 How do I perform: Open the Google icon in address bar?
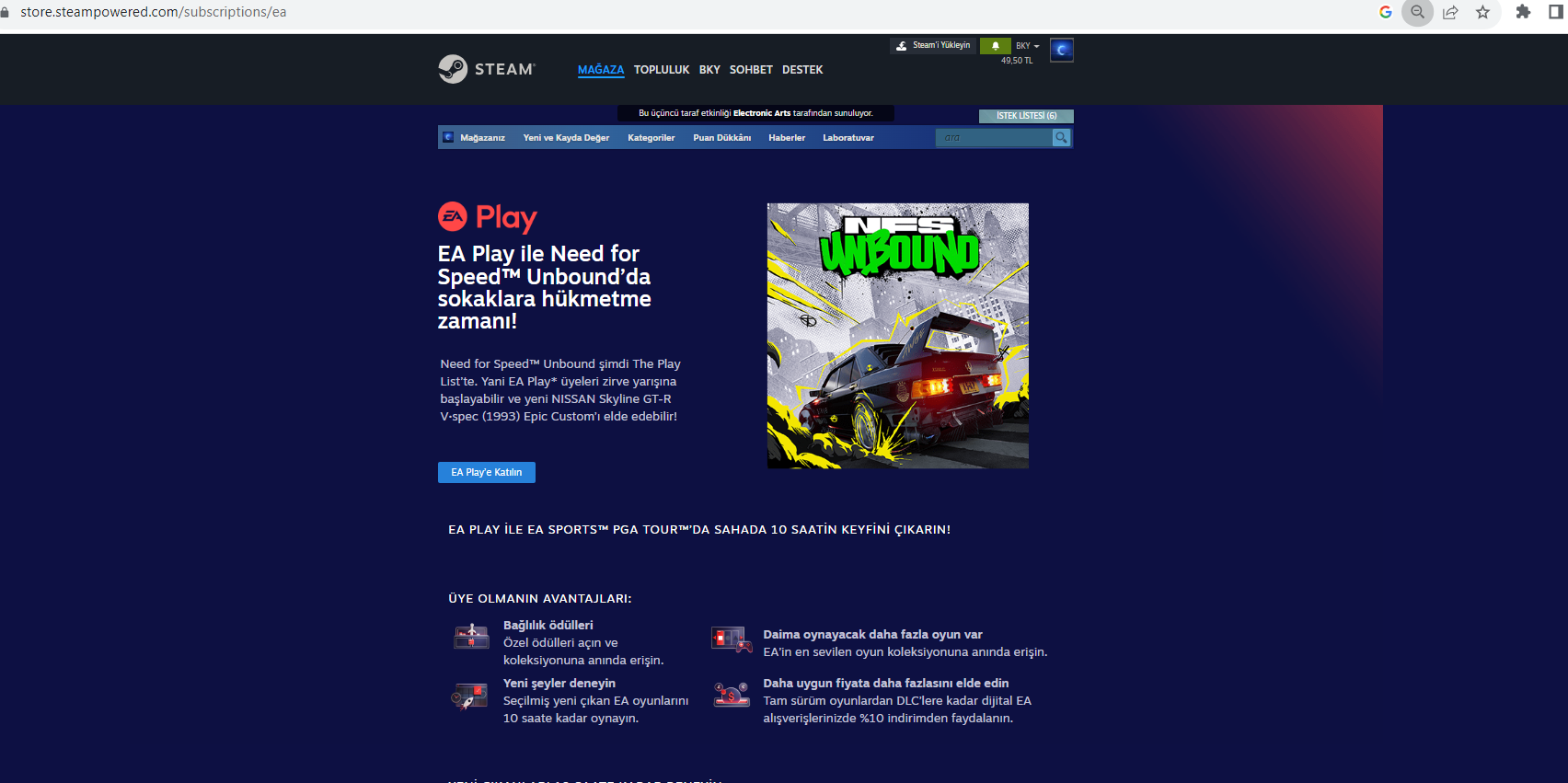[x=1386, y=12]
